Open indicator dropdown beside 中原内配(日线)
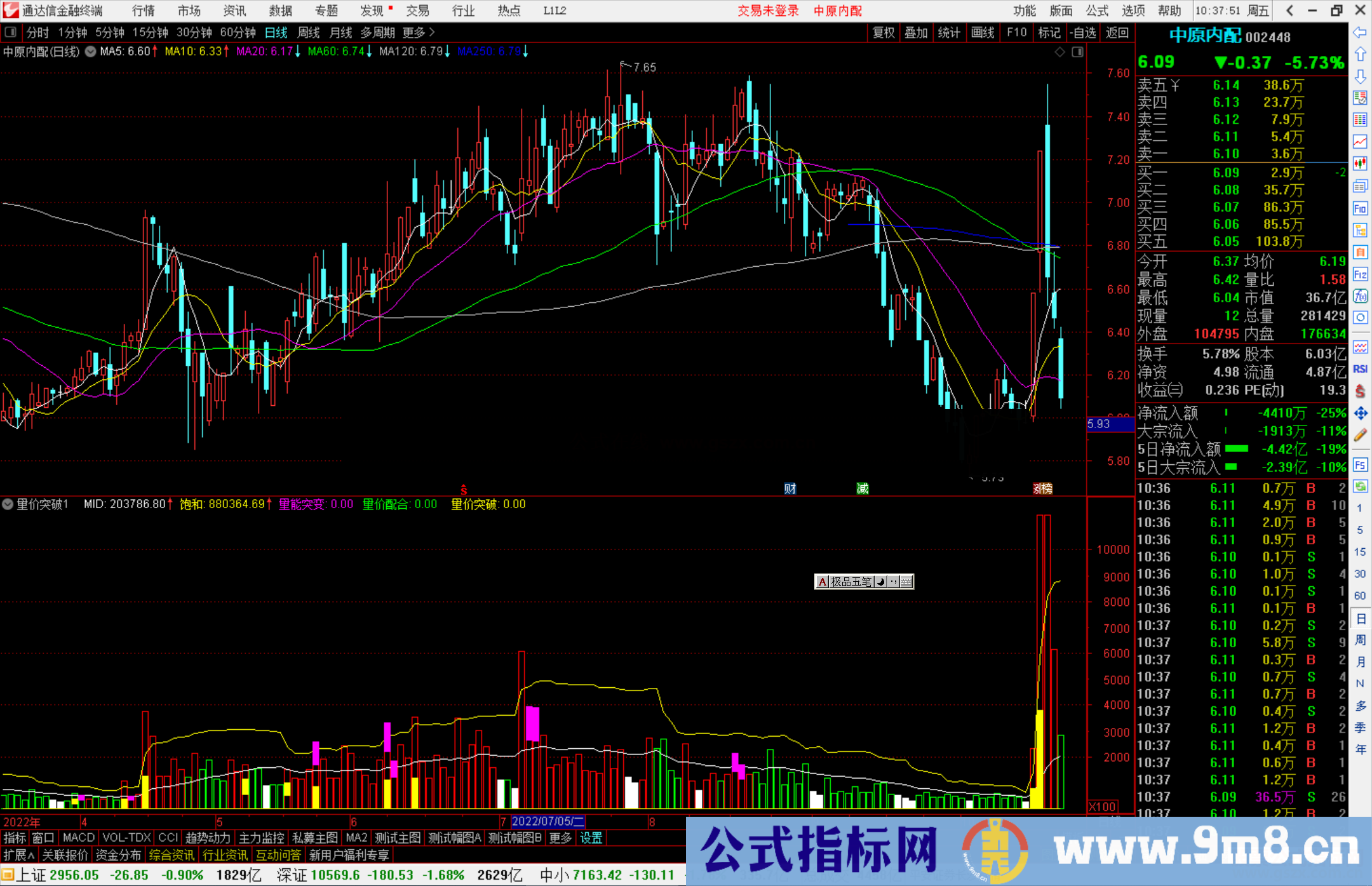This screenshot has width=1372, height=886. click(x=91, y=51)
